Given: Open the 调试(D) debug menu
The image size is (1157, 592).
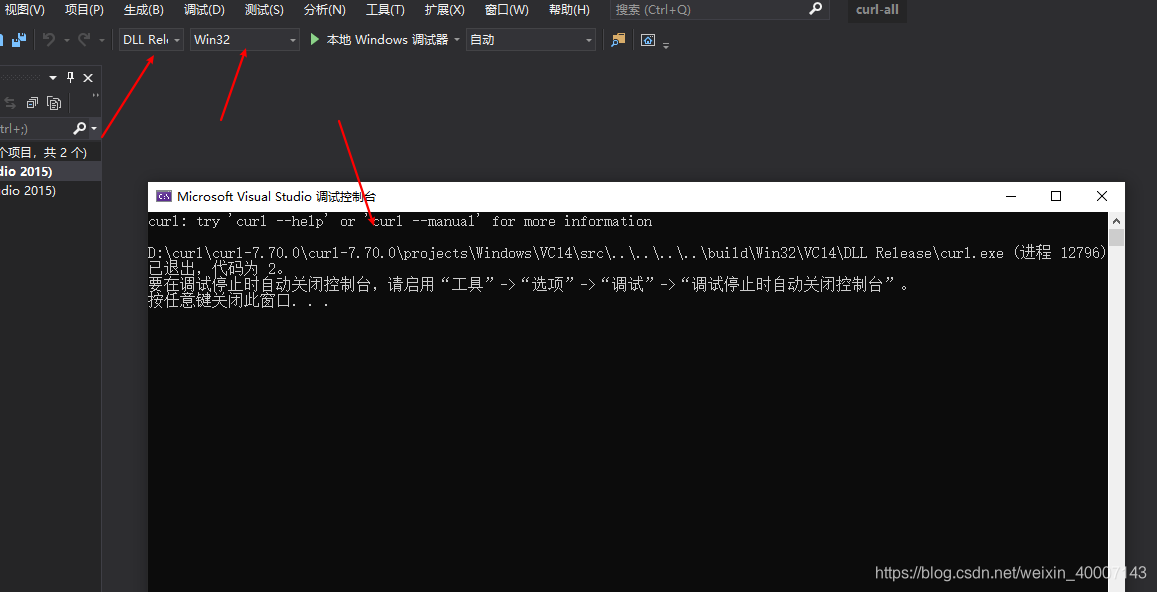Looking at the screenshot, I should 204,10.
